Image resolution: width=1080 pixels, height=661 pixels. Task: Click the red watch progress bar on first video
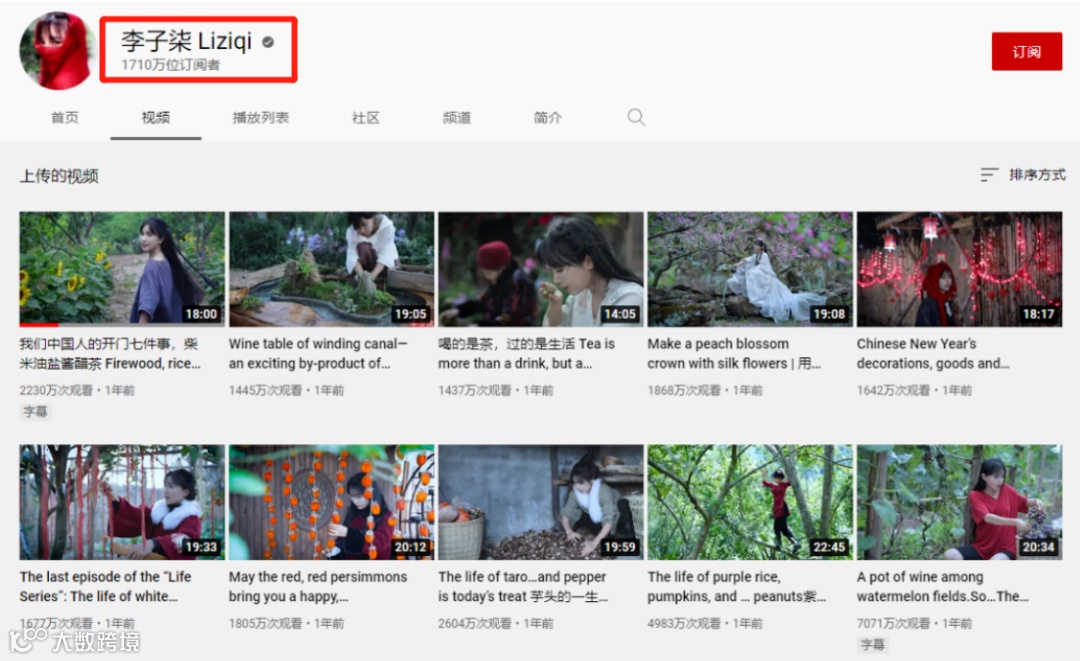point(39,324)
